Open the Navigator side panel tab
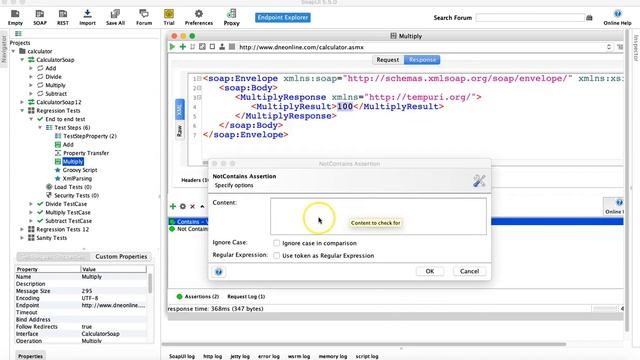The image size is (640, 360). [x=4, y=48]
